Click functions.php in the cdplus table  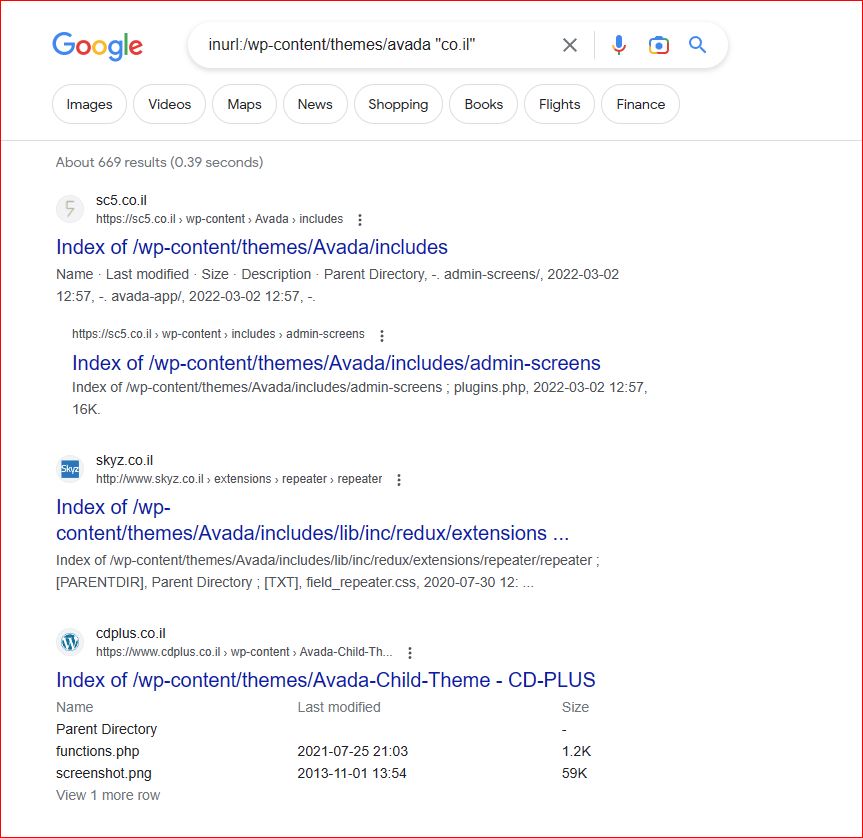98,751
